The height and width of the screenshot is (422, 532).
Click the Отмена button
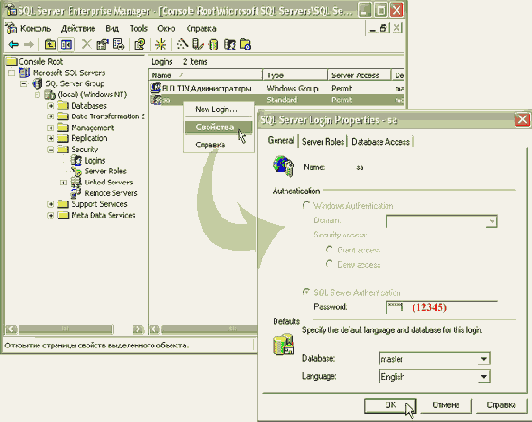pos(446,405)
